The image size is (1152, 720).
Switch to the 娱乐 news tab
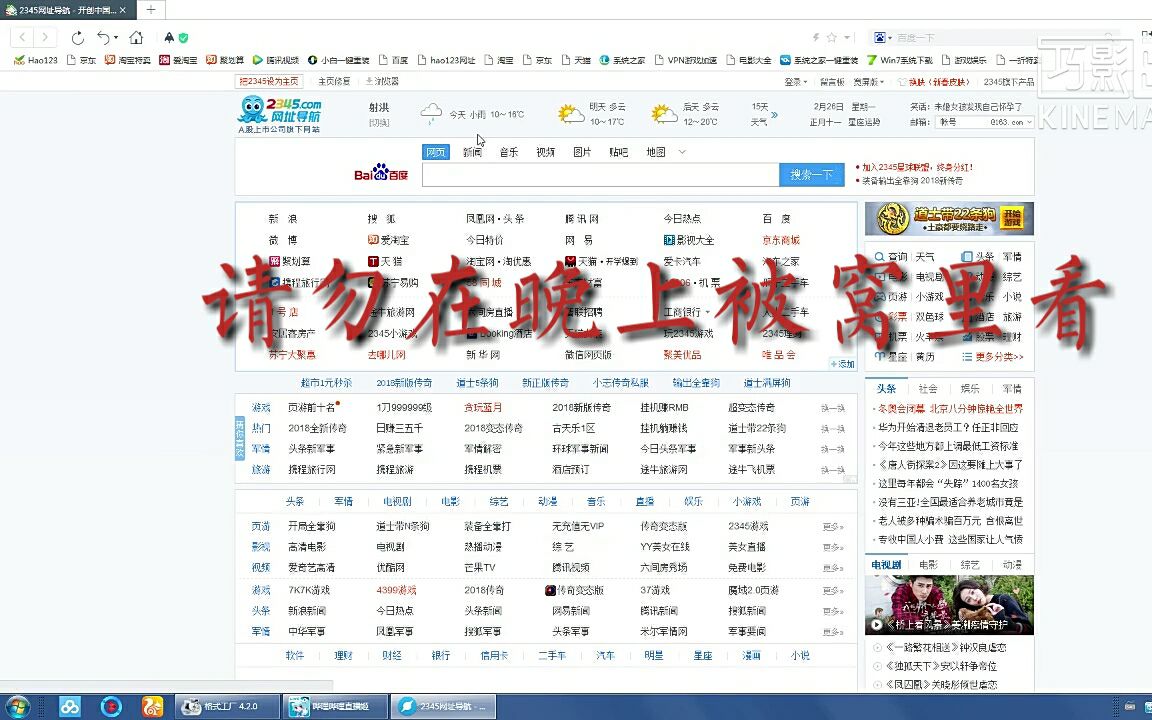click(971, 389)
